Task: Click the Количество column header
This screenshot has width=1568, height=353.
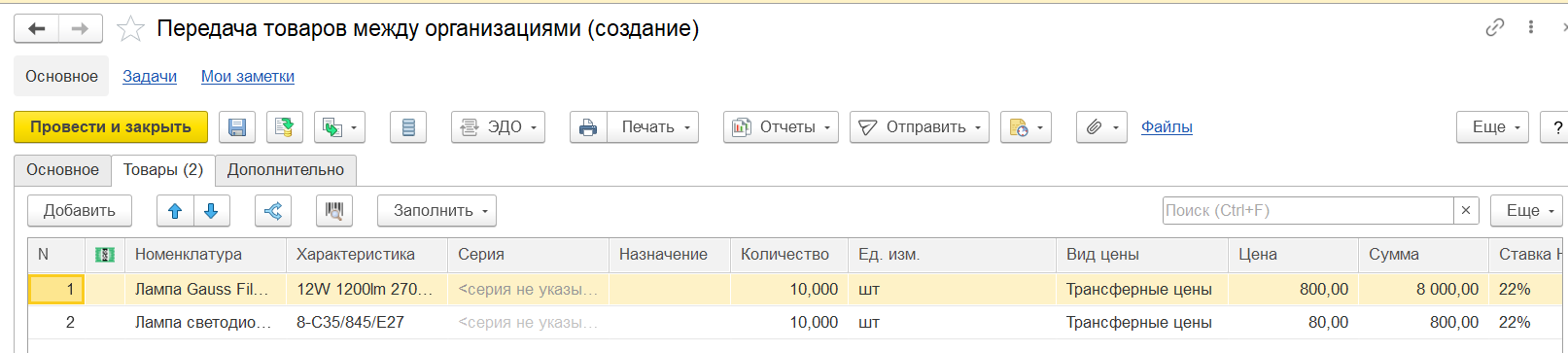Action: [x=789, y=255]
